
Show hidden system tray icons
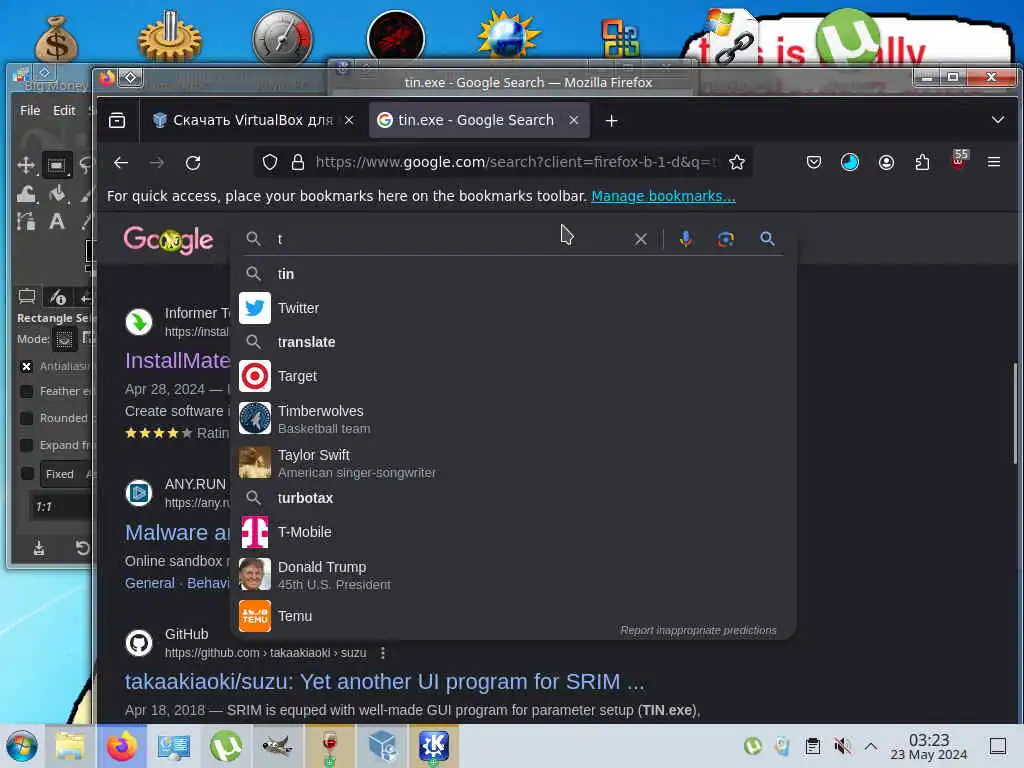click(x=871, y=746)
